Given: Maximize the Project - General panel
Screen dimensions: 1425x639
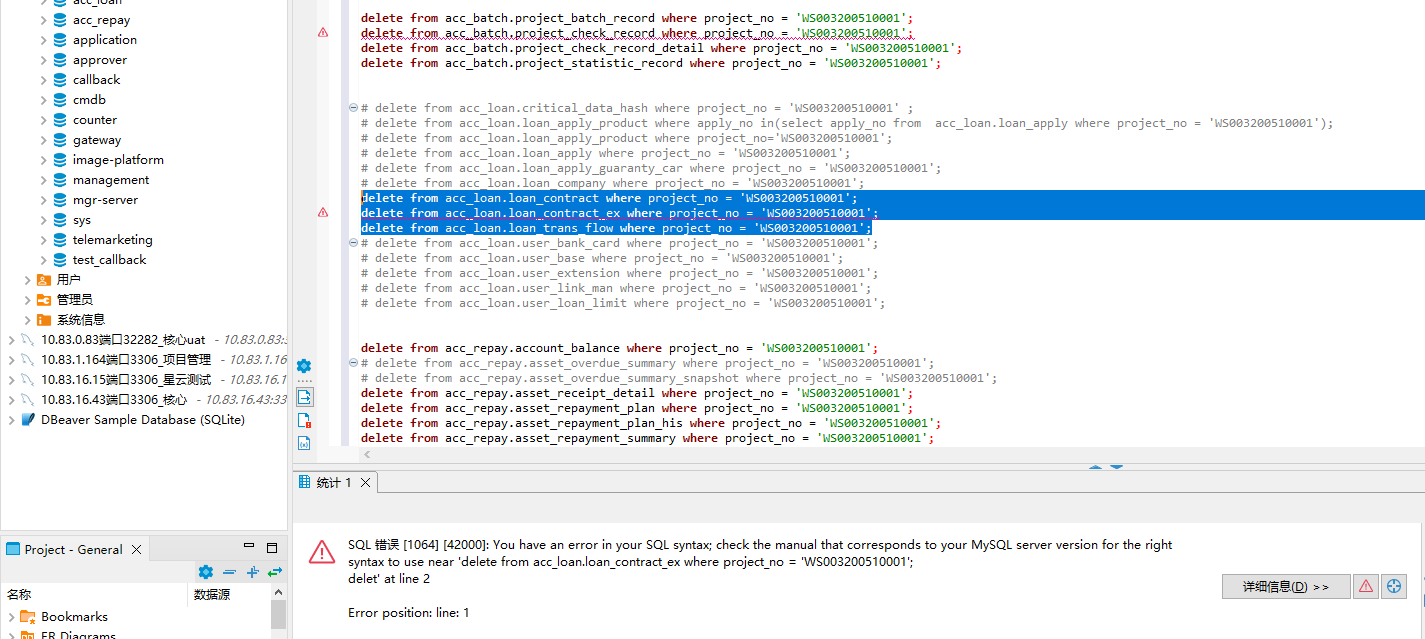Looking at the screenshot, I should click(271, 548).
